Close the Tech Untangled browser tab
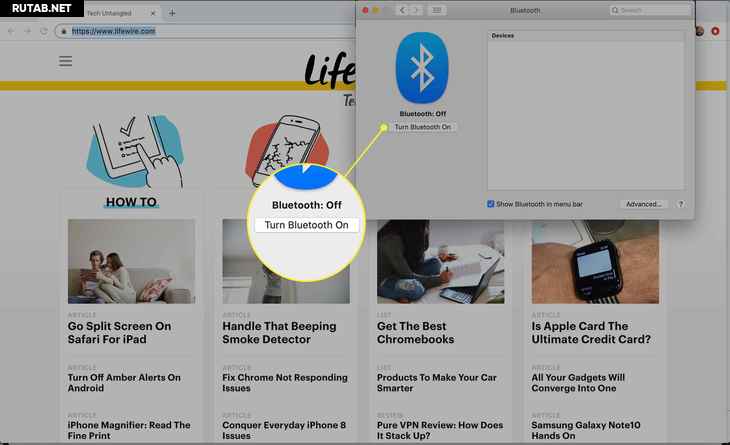 tap(153, 13)
